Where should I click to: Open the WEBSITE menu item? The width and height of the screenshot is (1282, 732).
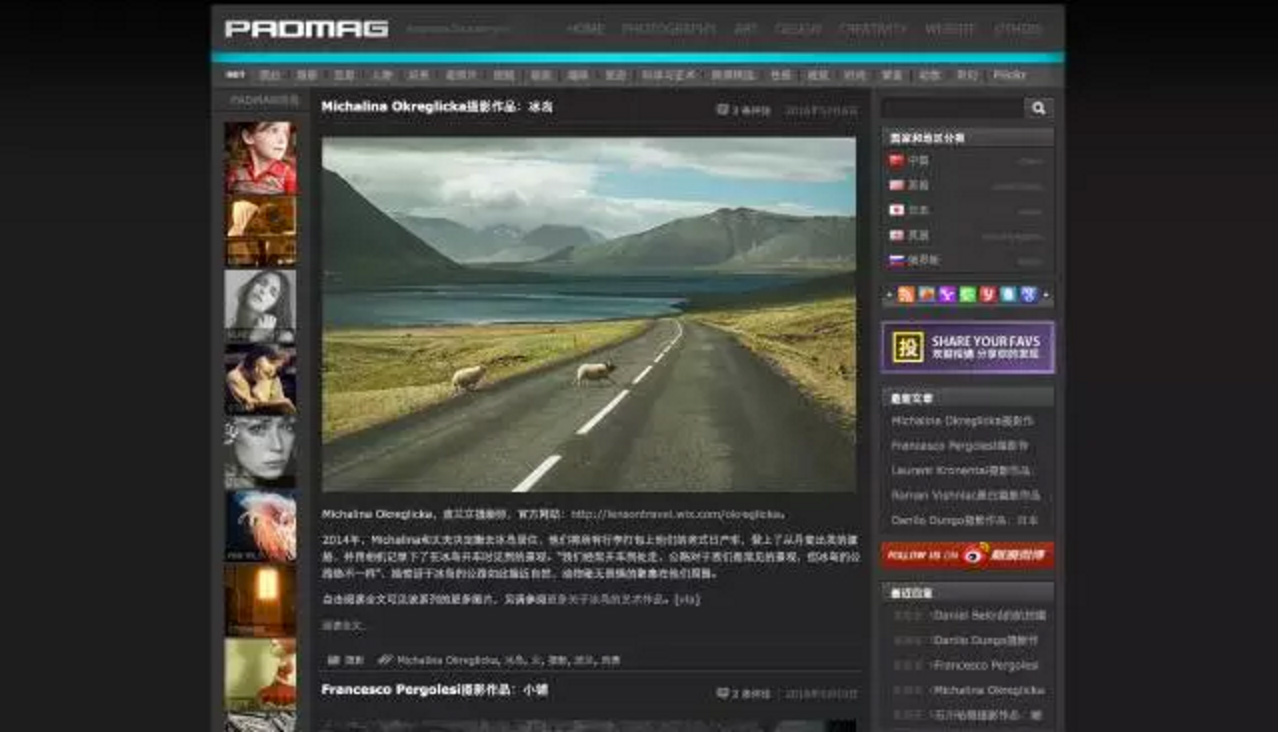pos(950,29)
